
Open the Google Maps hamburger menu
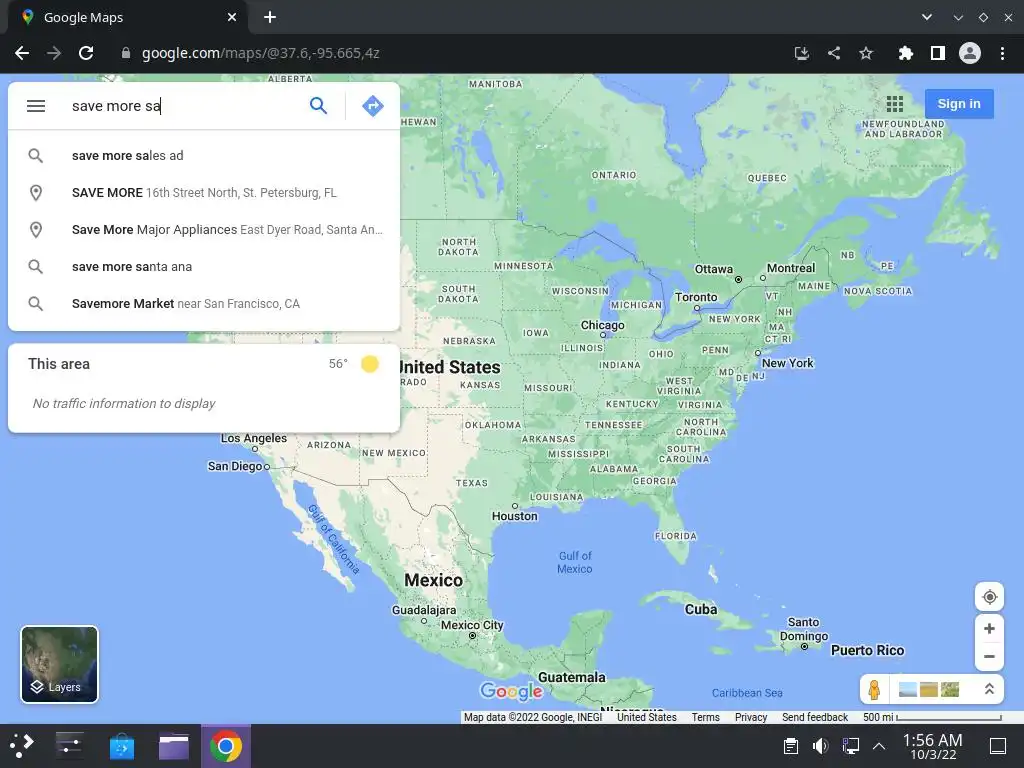click(36, 106)
